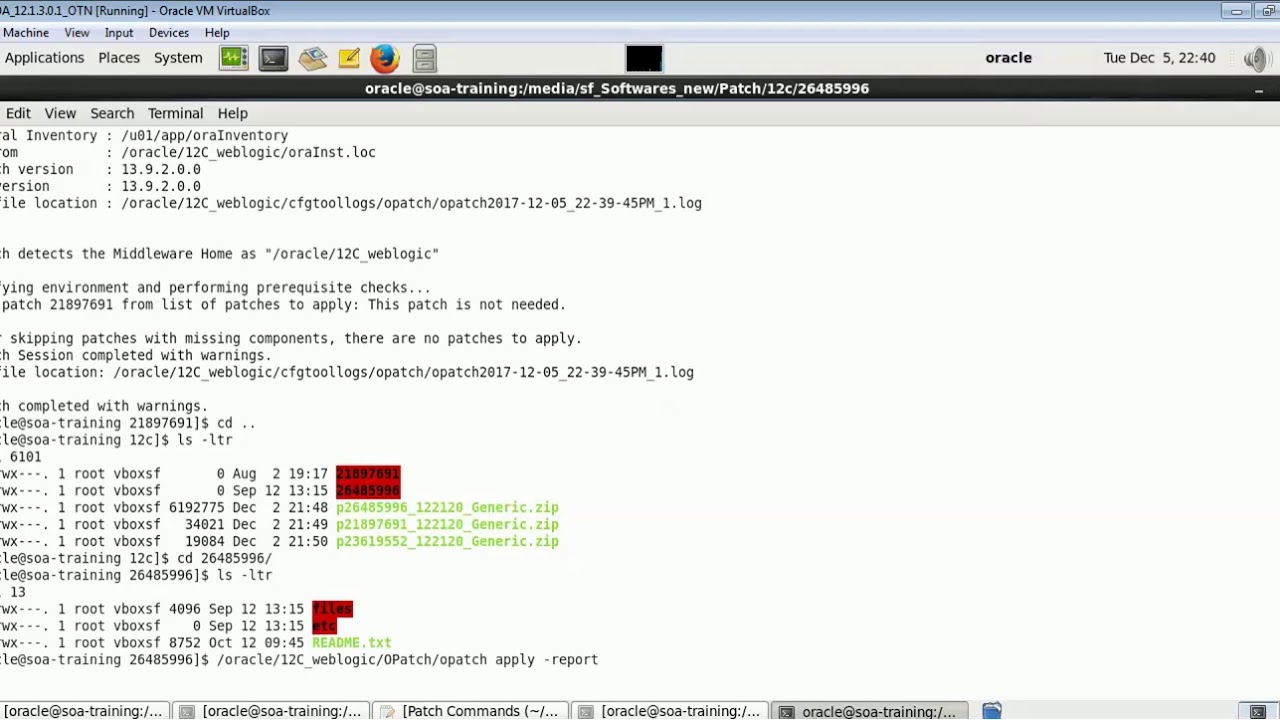The height and width of the screenshot is (720, 1280).
Task: Select the highlighted active terminal taskbar entry
Action: click(870, 711)
